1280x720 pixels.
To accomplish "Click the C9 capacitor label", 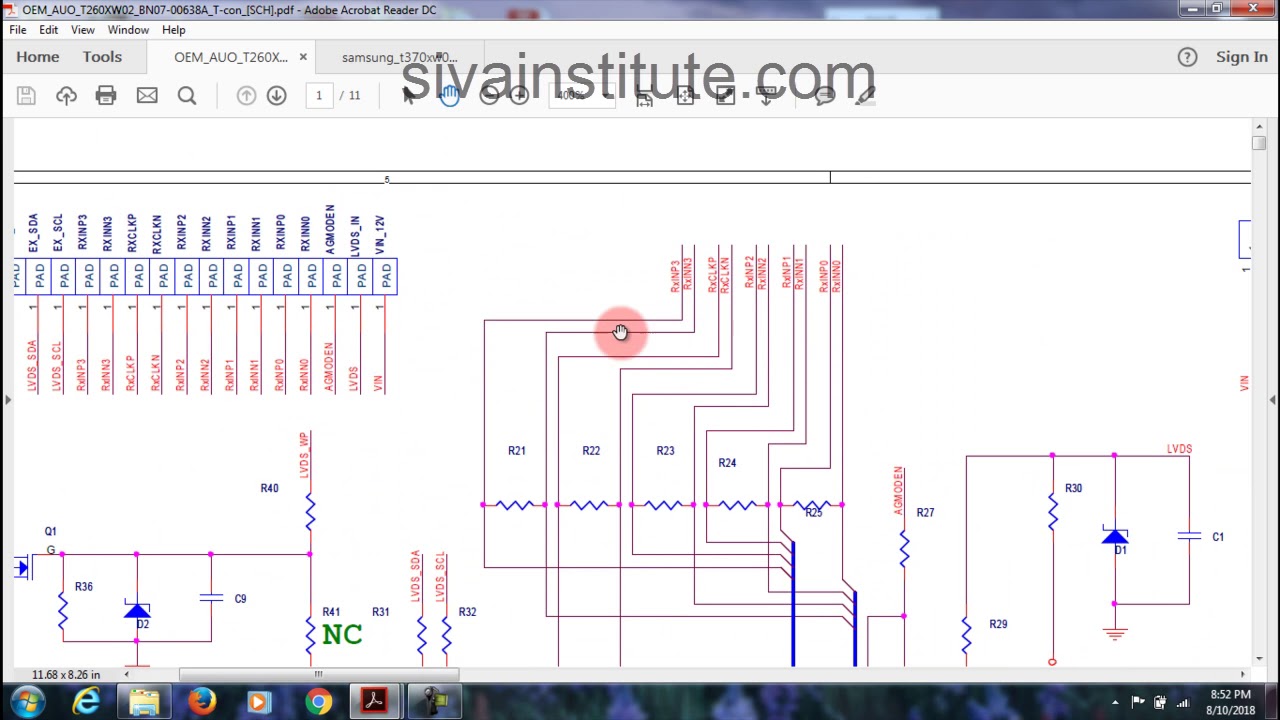I will point(240,599).
